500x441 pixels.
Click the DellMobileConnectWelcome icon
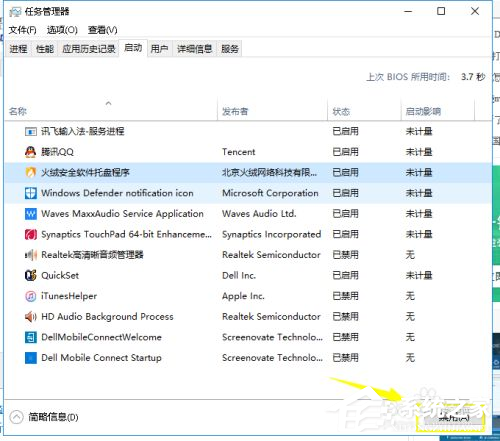pyautogui.click(x=31, y=337)
